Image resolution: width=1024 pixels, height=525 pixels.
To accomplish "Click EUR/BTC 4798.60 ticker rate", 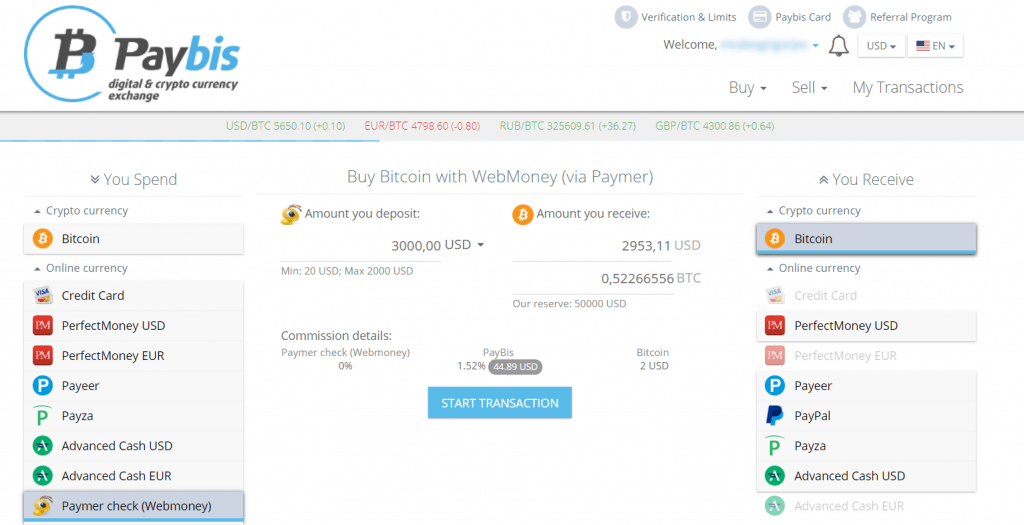I will point(423,126).
